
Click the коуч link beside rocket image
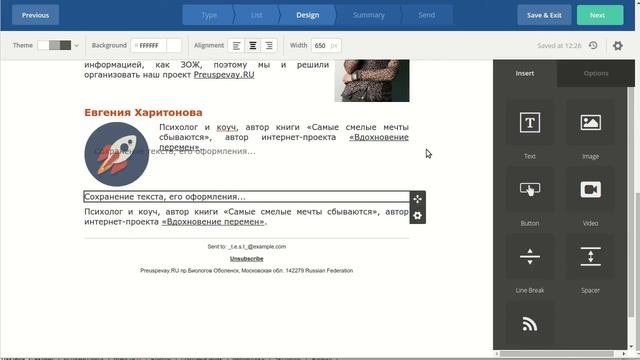coord(226,127)
